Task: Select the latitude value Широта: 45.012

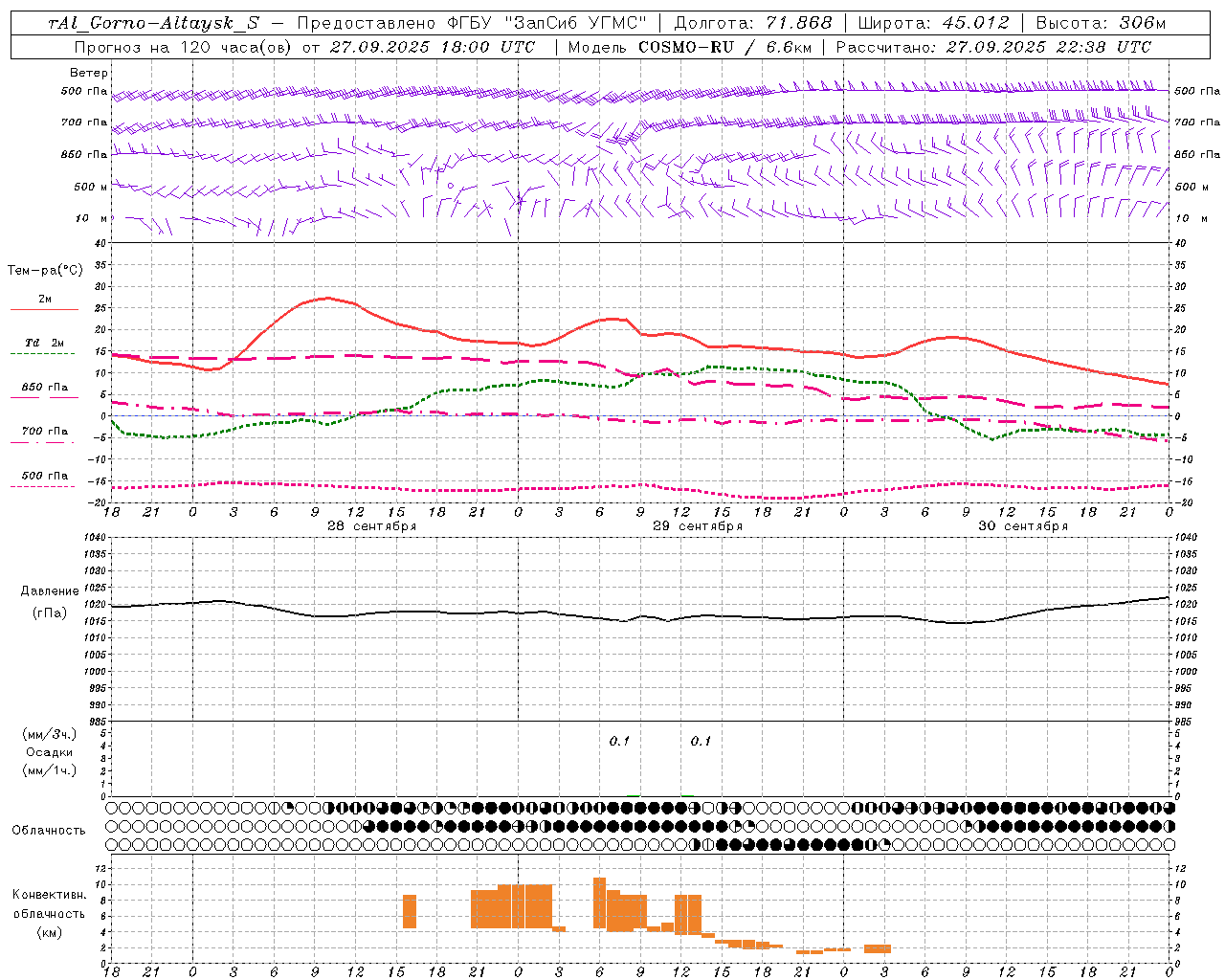Action: coord(933,23)
